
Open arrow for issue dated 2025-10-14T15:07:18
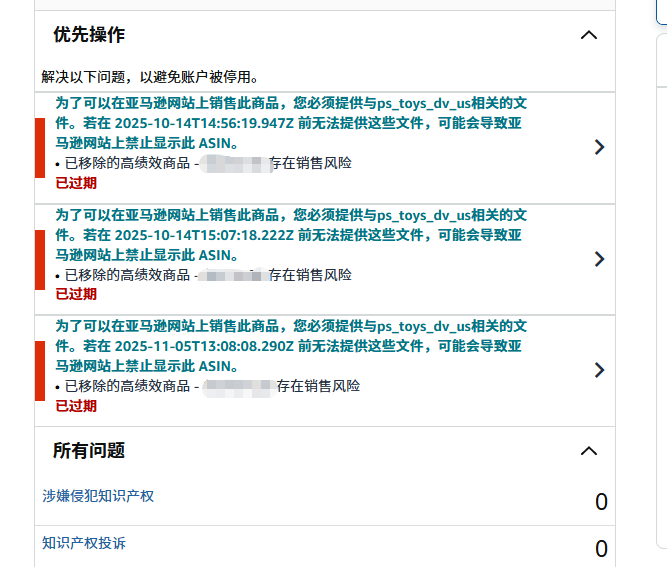[x=599, y=259]
